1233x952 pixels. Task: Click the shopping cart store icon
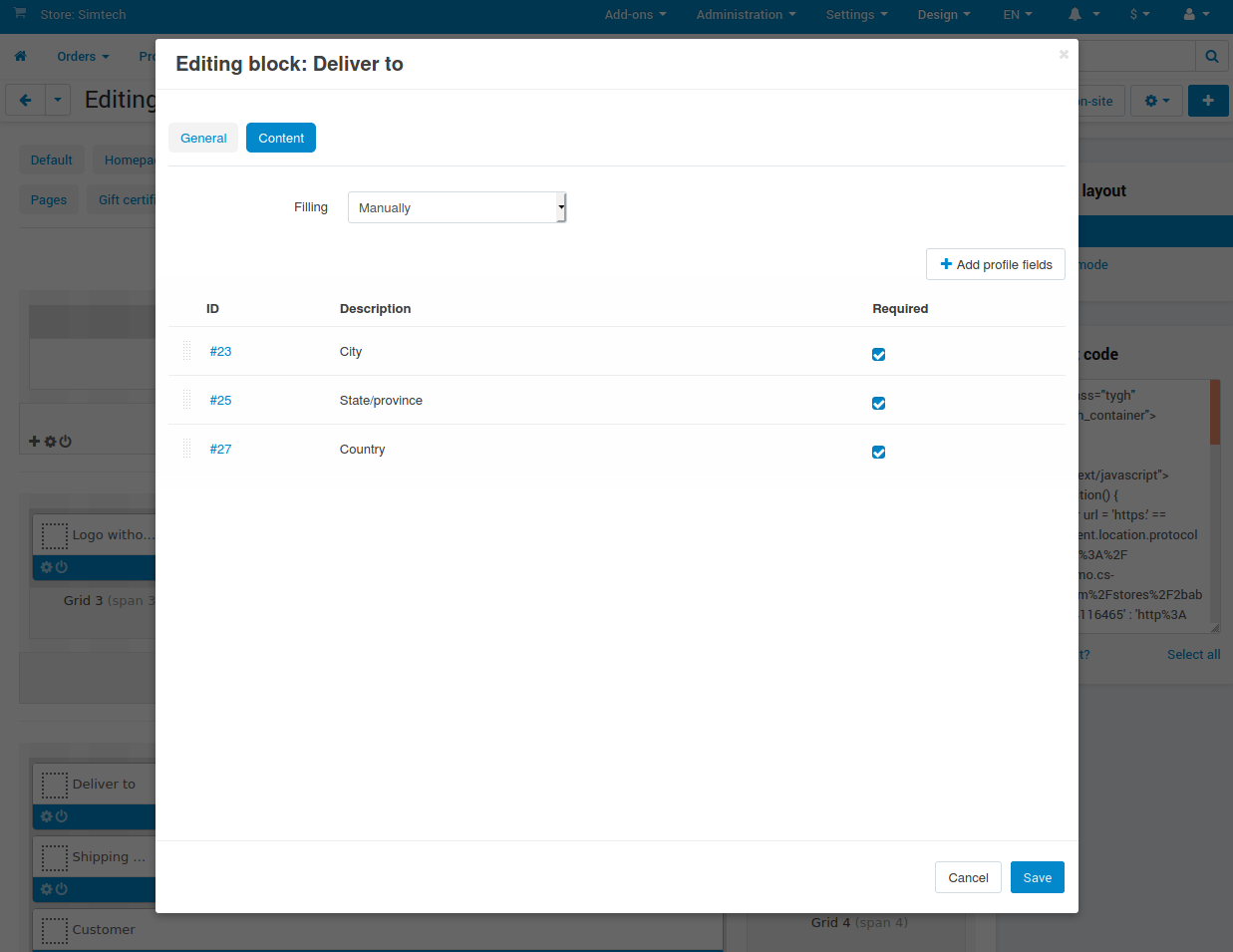[20, 14]
